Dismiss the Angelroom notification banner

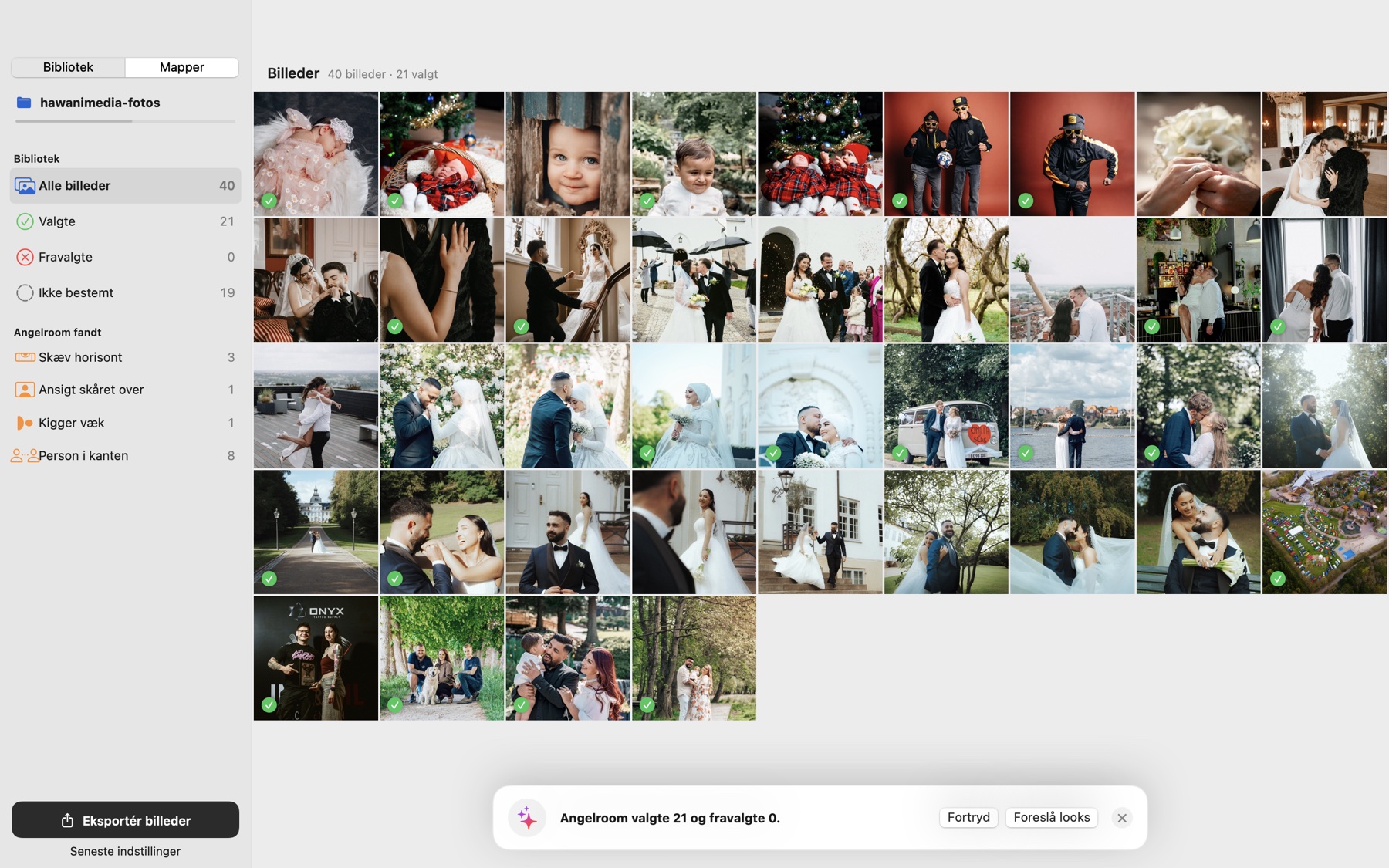(x=1122, y=818)
